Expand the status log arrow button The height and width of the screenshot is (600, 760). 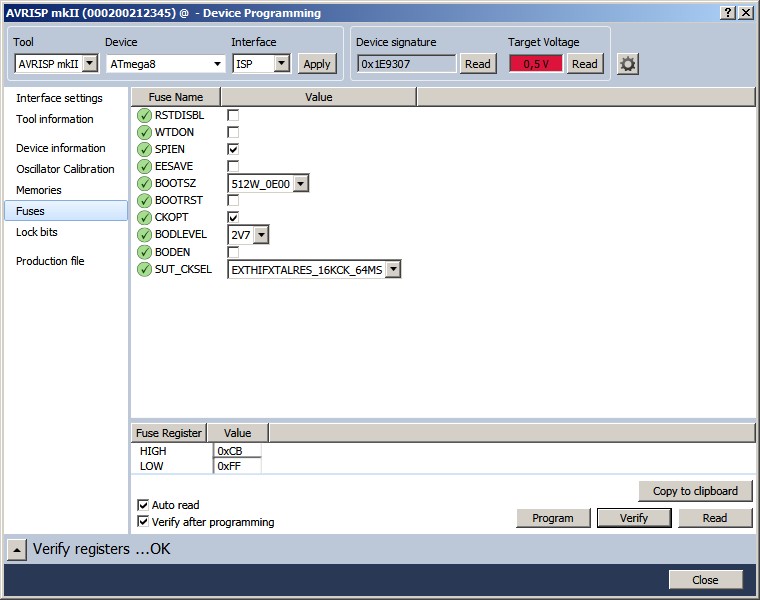[17, 550]
